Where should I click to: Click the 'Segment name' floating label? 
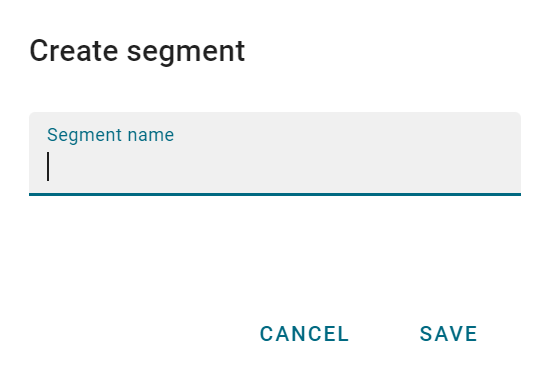110,135
